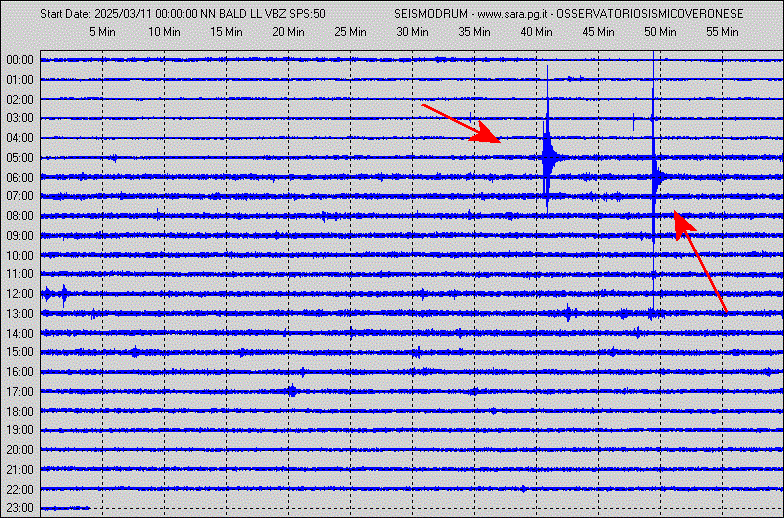
Task: Click the 20 Min column header
Action: pyautogui.click(x=288, y=32)
